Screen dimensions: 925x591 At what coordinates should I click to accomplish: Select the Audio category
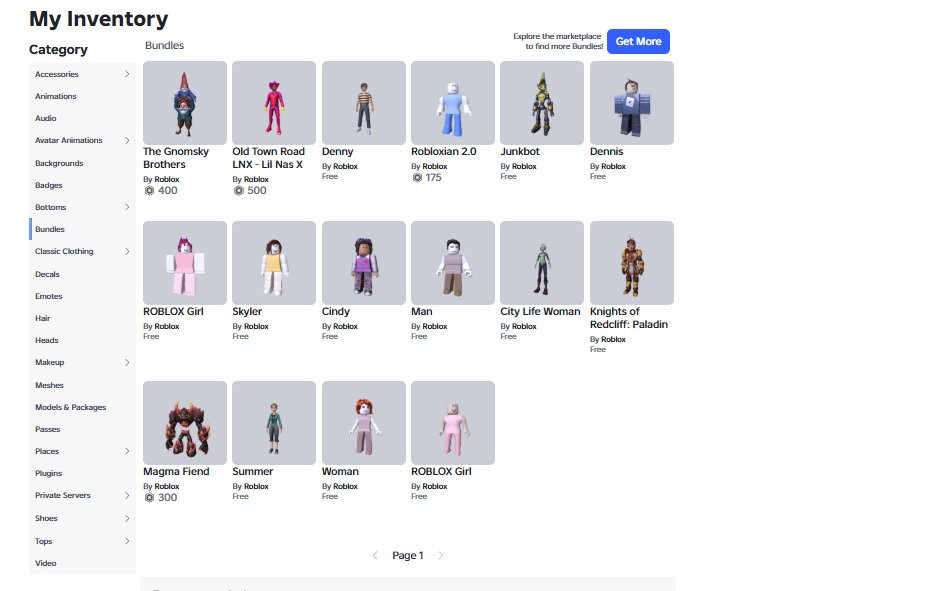point(45,118)
